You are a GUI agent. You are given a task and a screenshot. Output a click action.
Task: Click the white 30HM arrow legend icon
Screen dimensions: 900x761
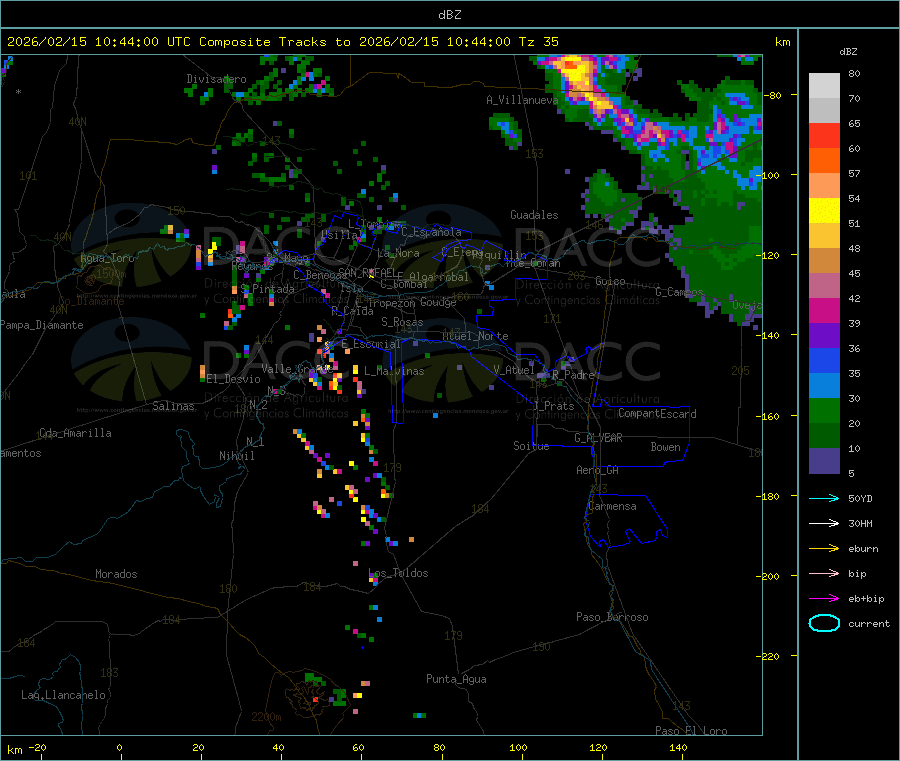pyautogui.click(x=824, y=523)
